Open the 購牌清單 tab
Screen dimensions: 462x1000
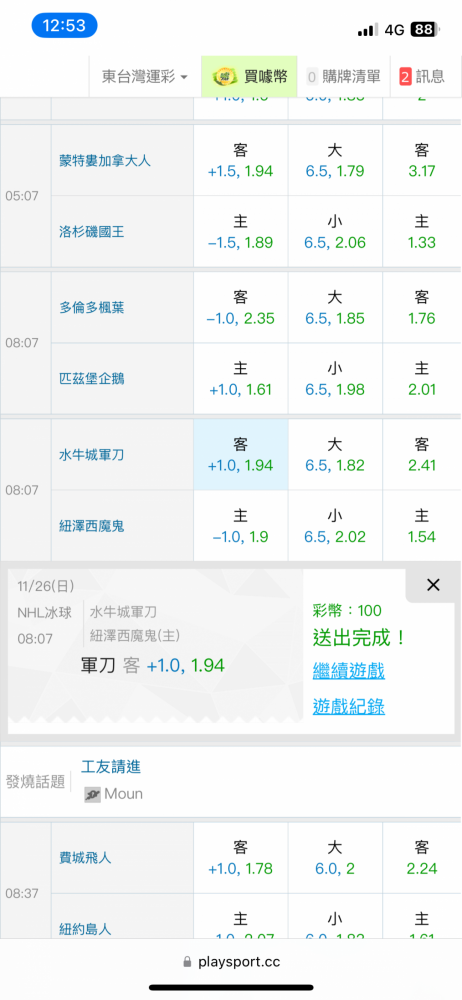click(344, 77)
